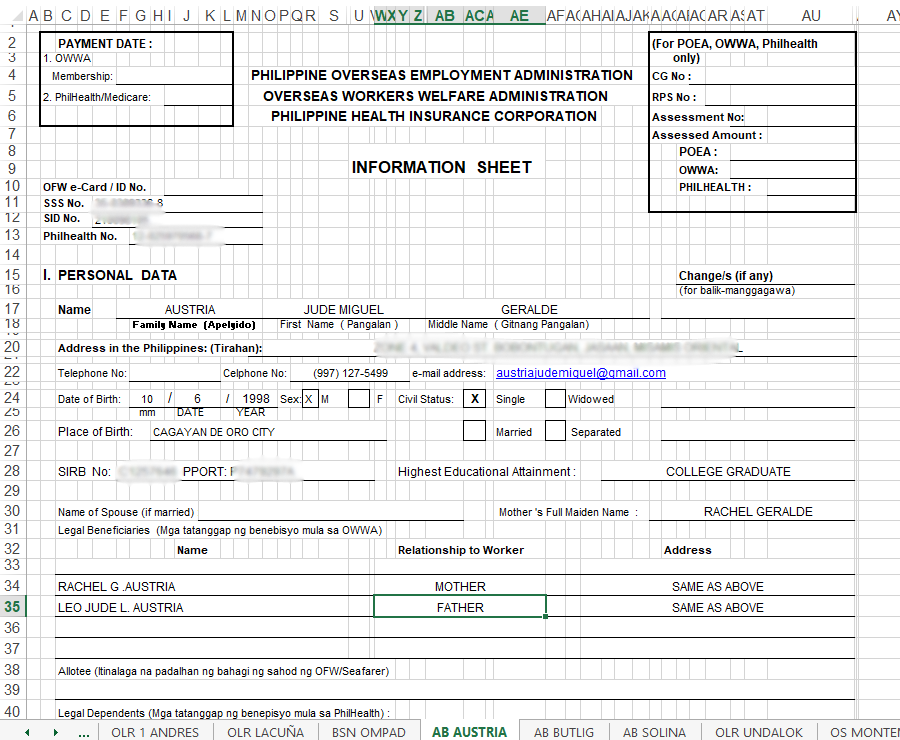This screenshot has height=740, width=900.
Task: Check the Sex F checkbox
Action: pos(359,399)
